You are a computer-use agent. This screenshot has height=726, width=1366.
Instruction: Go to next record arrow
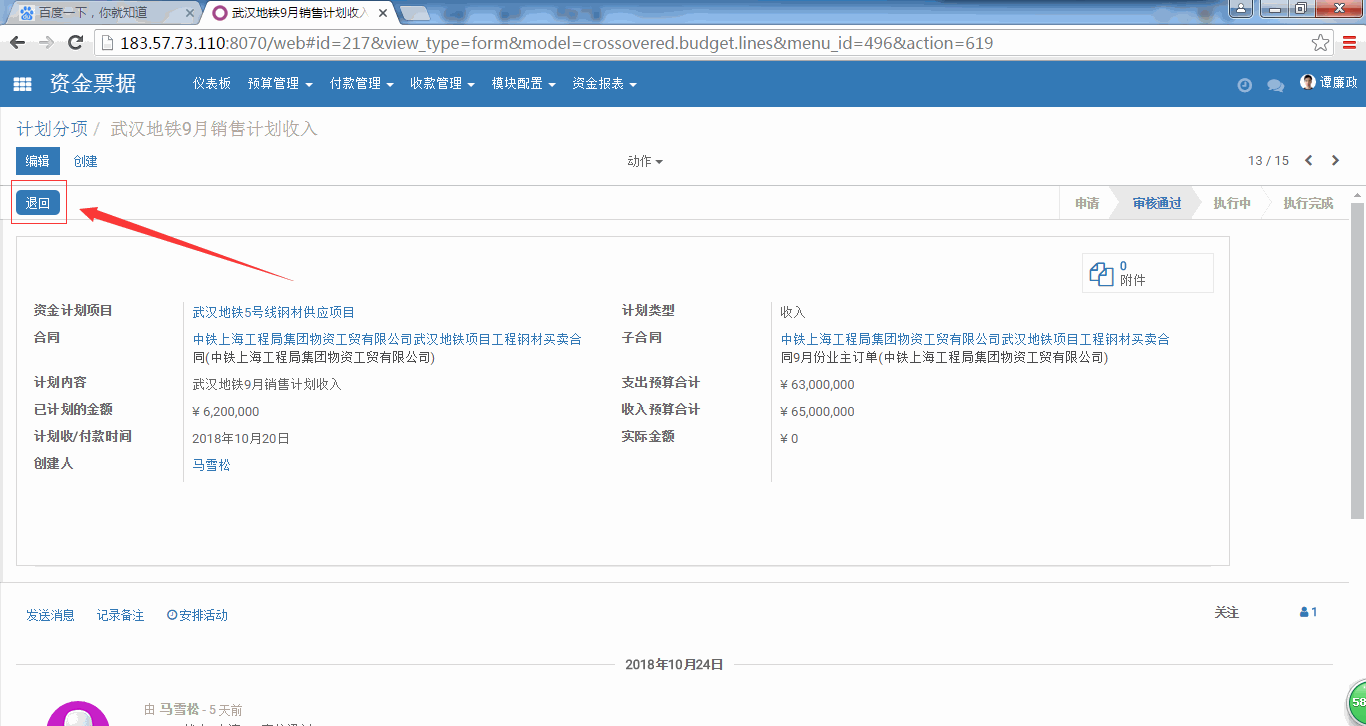1335,160
